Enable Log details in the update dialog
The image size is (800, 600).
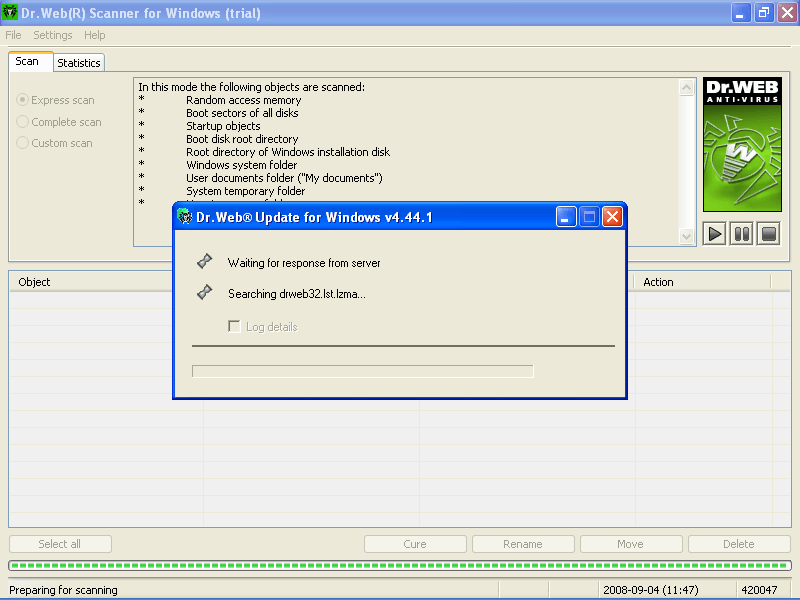click(234, 327)
